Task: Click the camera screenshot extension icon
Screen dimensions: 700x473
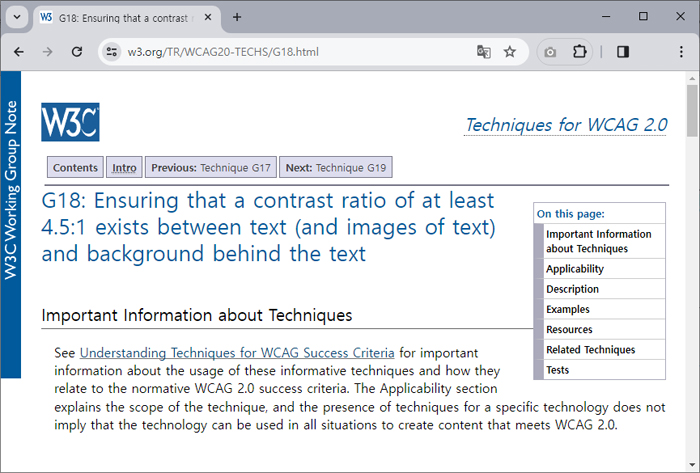Action: tap(550, 53)
